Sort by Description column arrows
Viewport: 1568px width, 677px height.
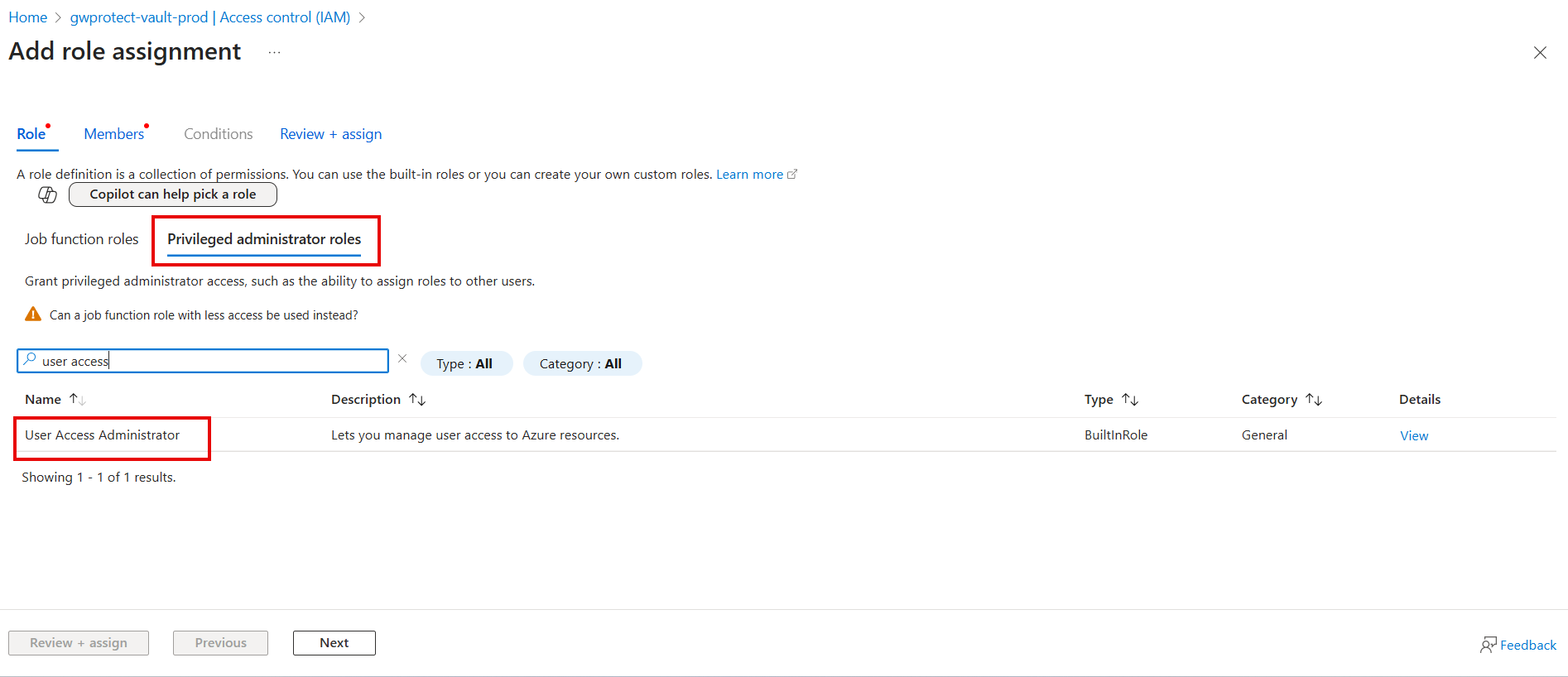coord(417,400)
